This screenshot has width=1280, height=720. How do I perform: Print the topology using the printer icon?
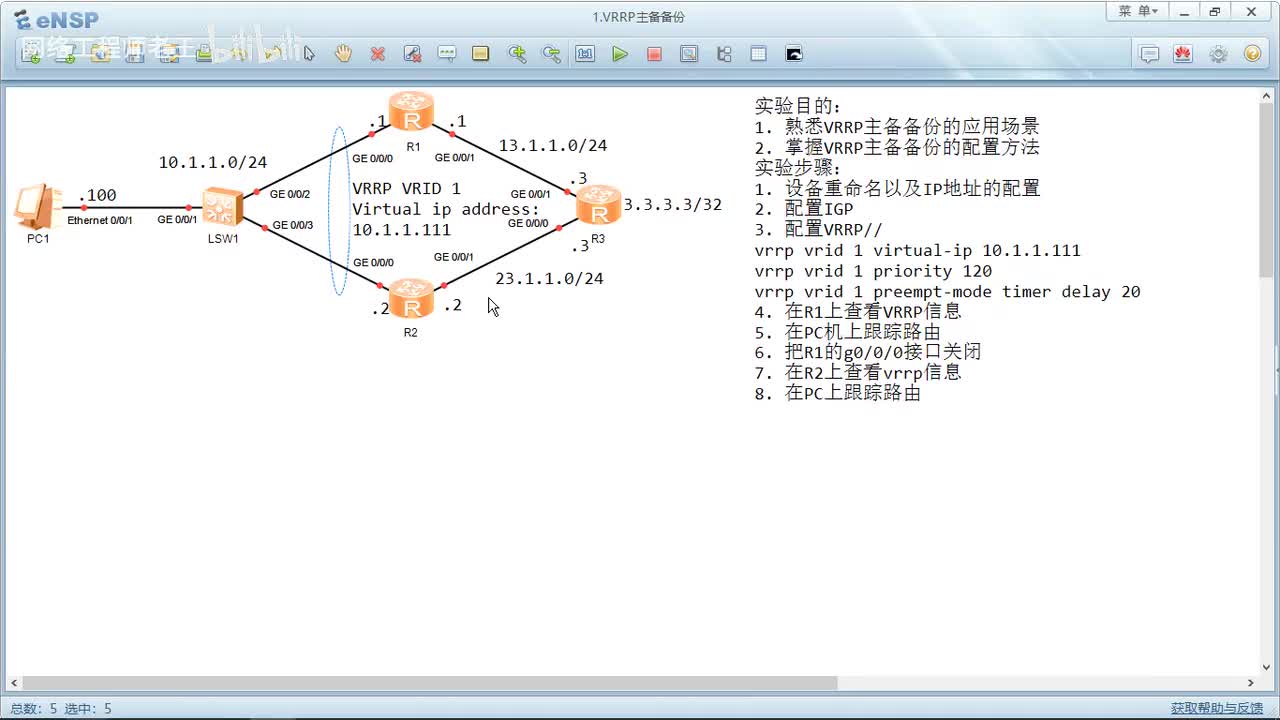click(x=203, y=54)
